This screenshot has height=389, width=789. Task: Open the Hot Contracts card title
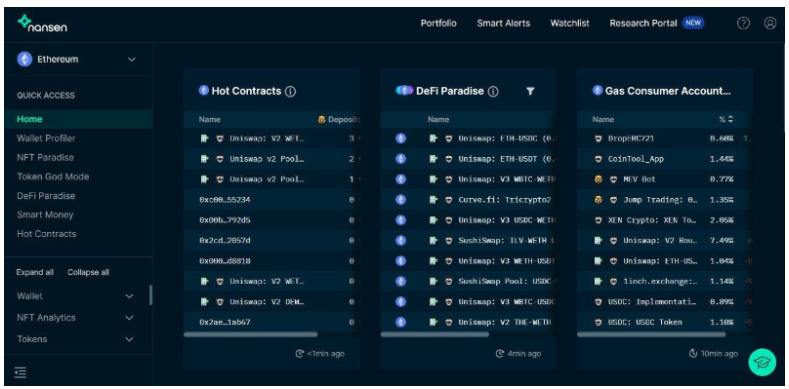[x=246, y=91]
